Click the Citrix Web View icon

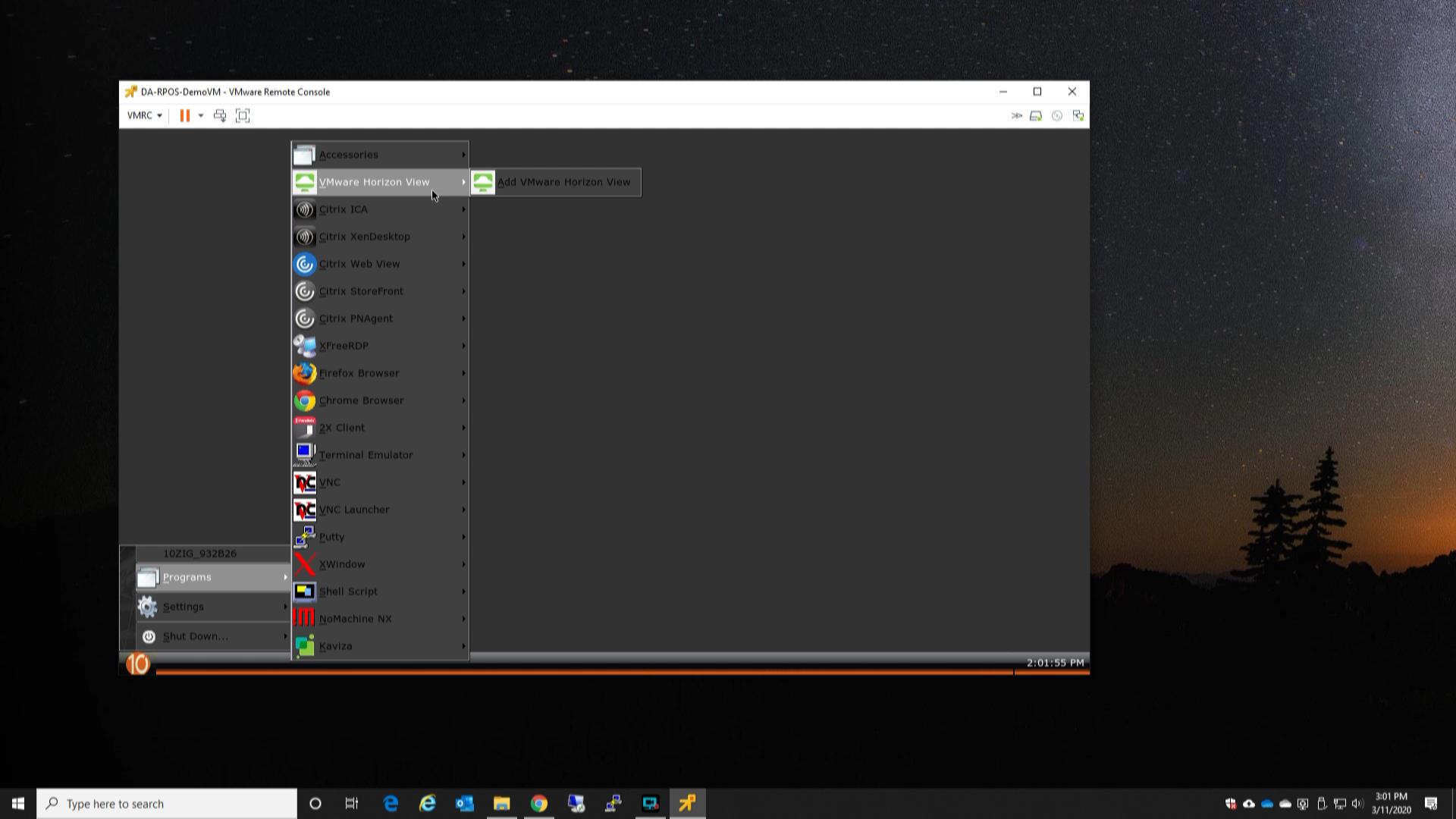pos(305,264)
